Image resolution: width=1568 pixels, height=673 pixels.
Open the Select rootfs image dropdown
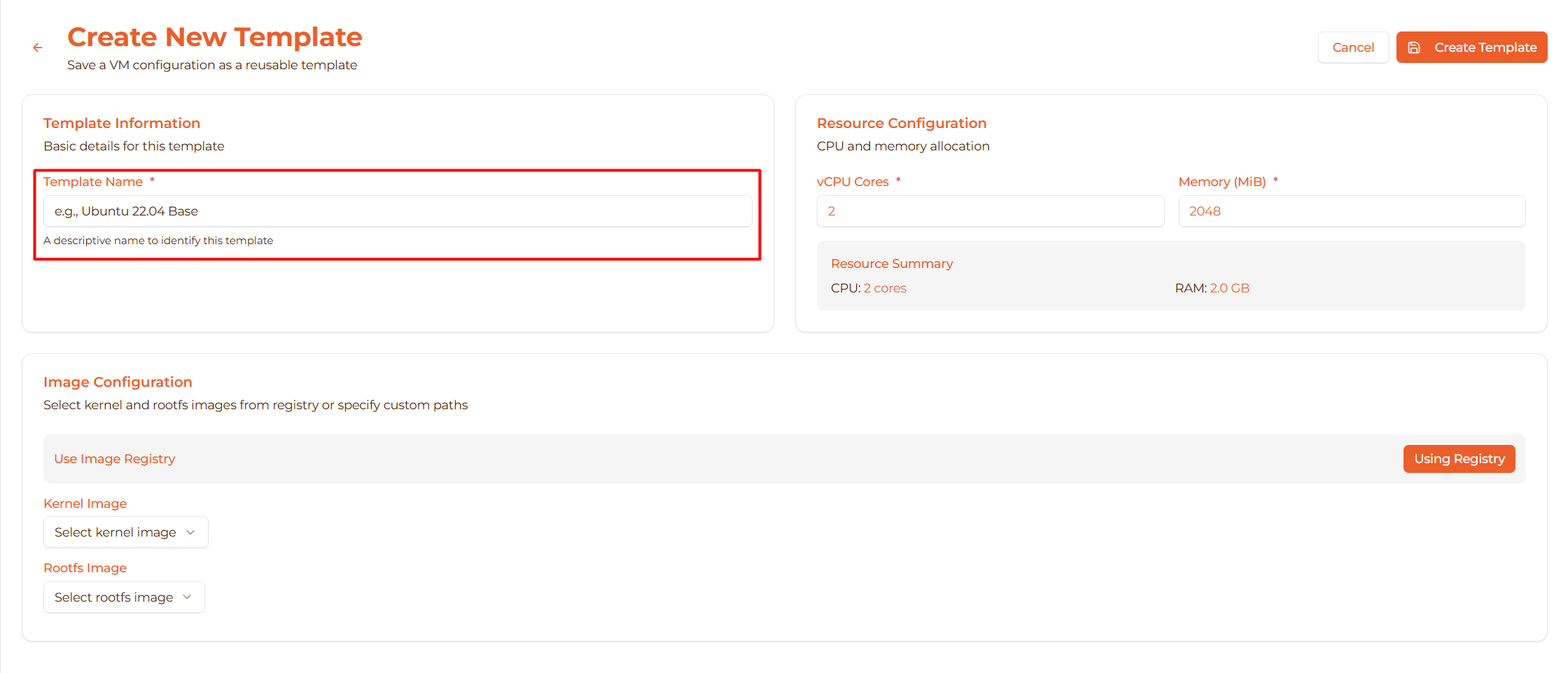point(124,597)
